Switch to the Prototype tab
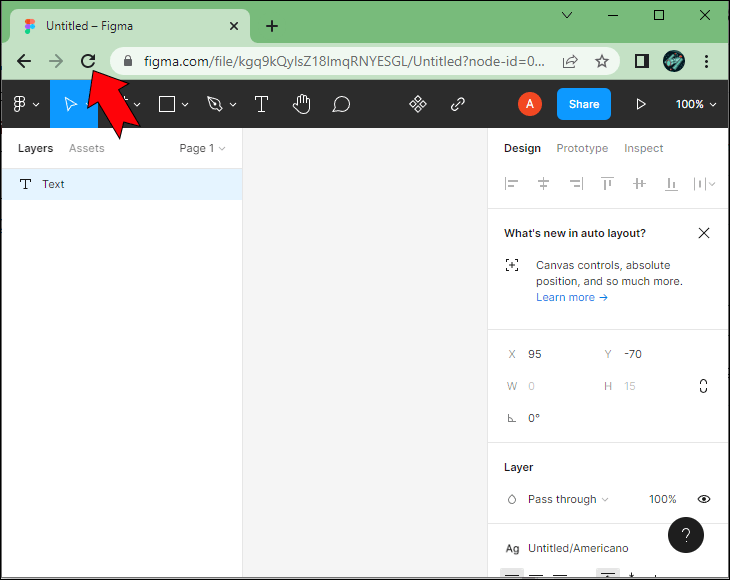 tap(582, 148)
